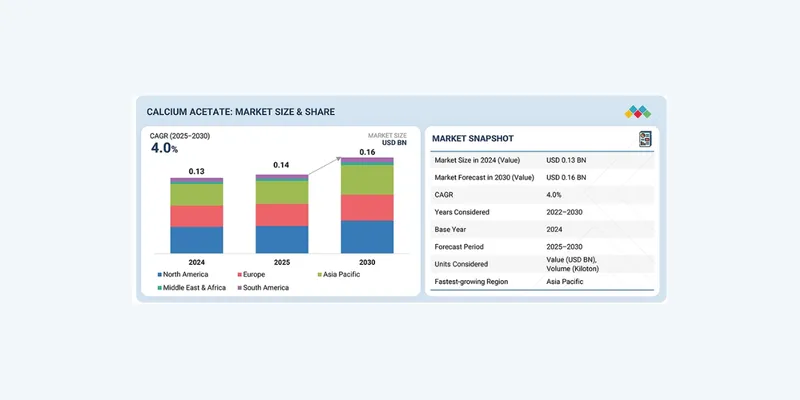Click the Middle East & Africa legend swatch

160,288
